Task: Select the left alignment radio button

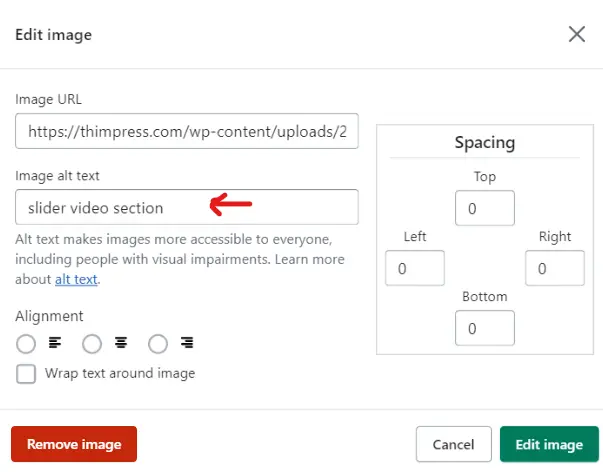Action: pos(26,343)
